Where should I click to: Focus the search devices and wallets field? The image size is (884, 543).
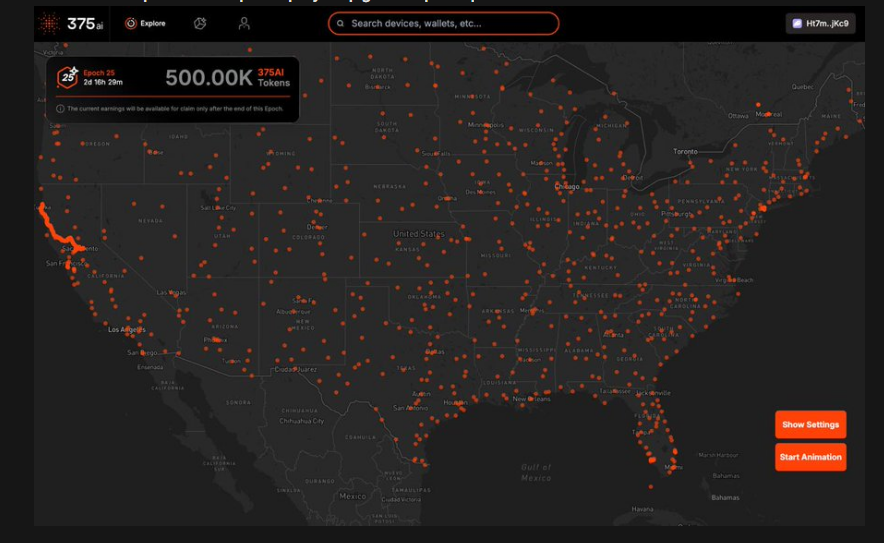pos(450,23)
